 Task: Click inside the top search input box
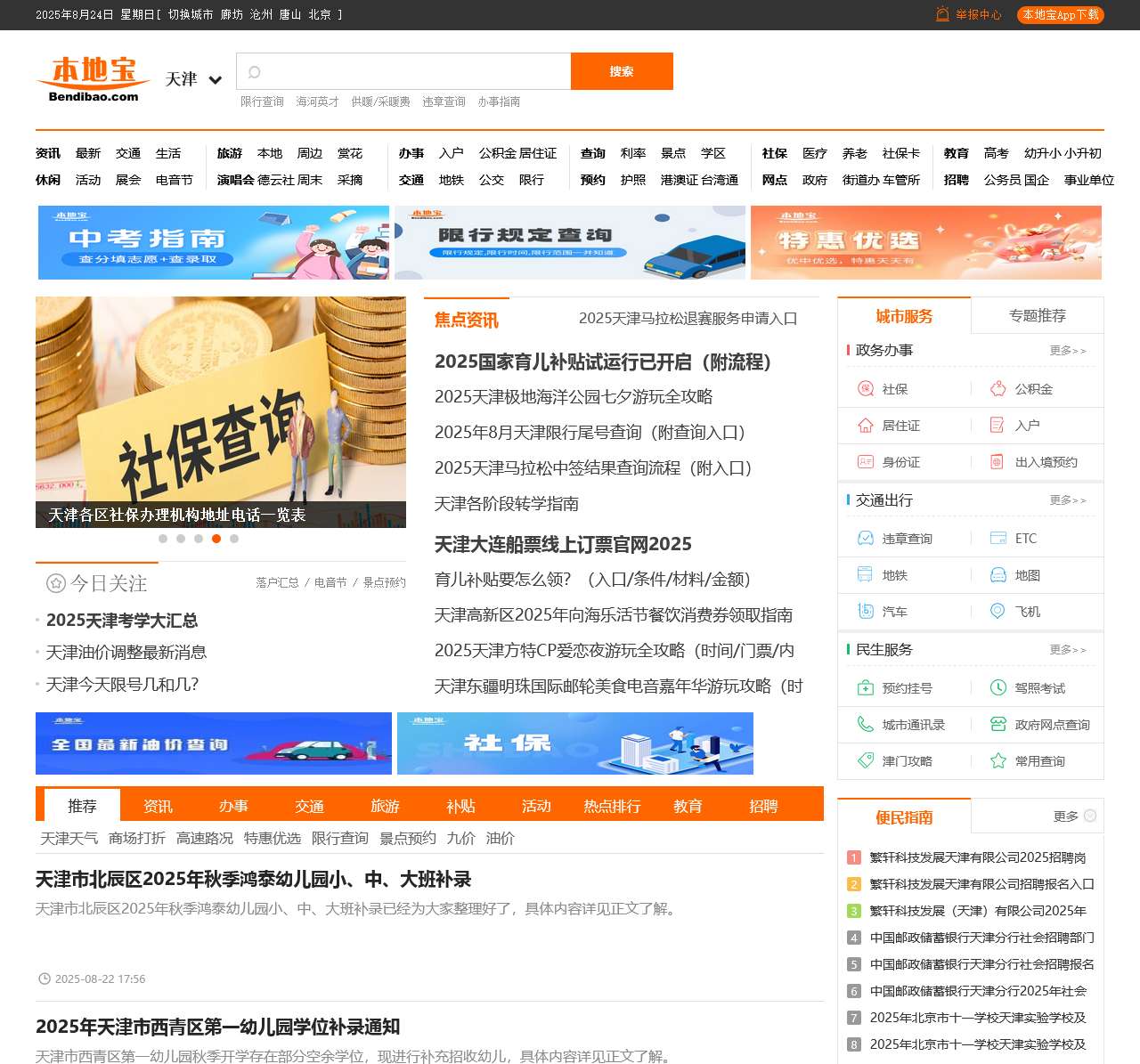click(401, 71)
